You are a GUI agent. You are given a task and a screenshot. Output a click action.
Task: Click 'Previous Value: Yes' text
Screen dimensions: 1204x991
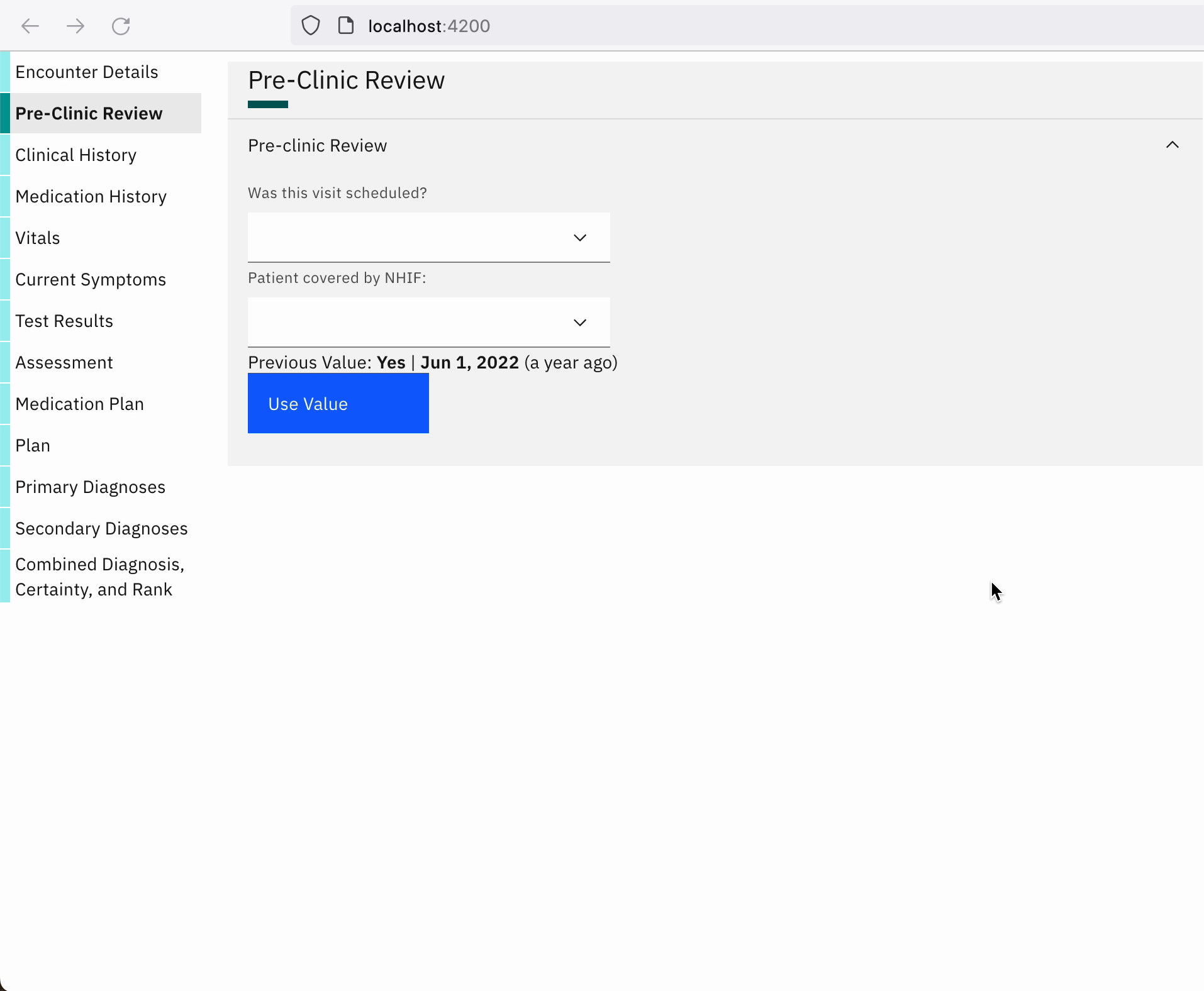pyautogui.click(x=326, y=363)
